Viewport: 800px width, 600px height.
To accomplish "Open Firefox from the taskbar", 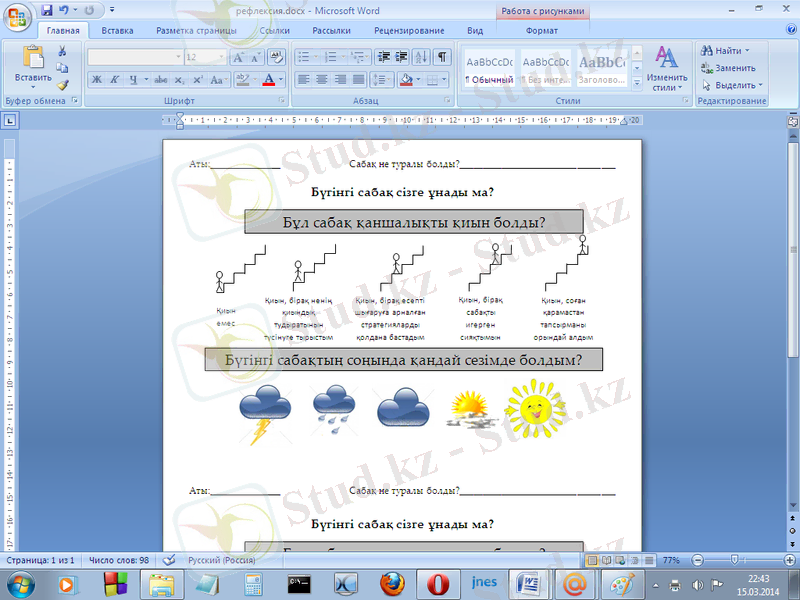I will (390, 583).
